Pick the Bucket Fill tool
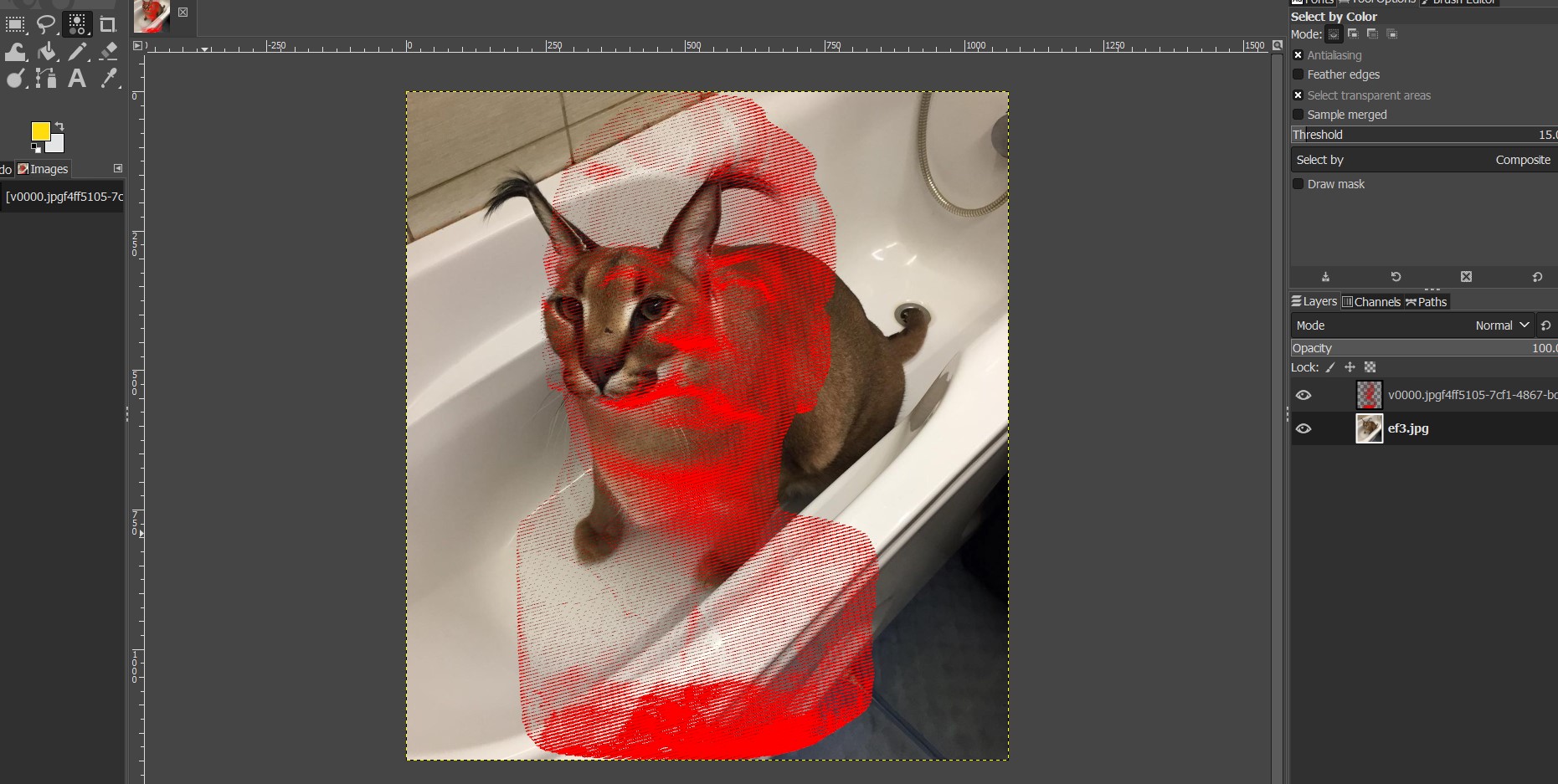The width and height of the screenshot is (1558, 784). [x=47, y=52]
